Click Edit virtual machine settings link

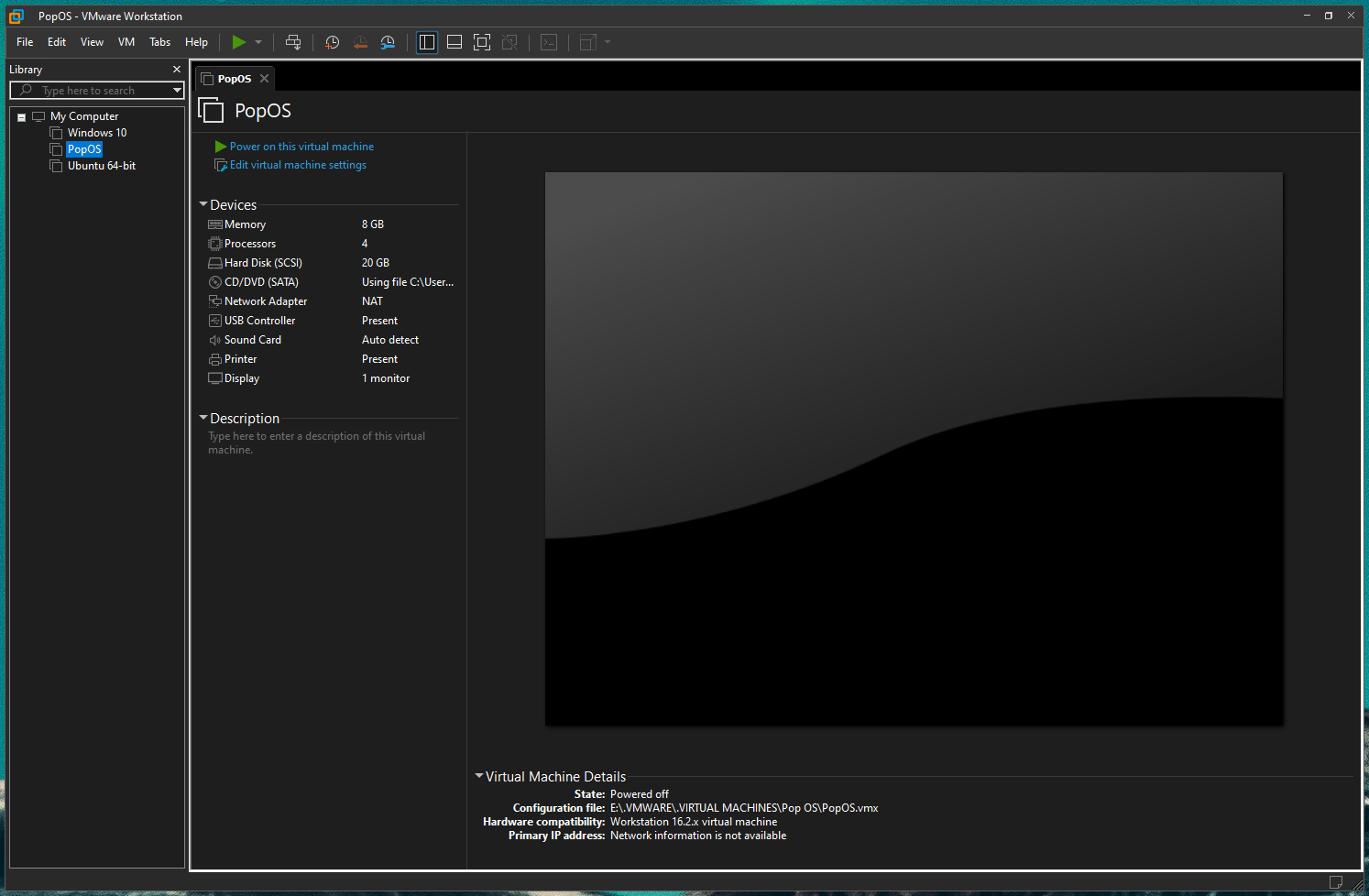point(298,165)
